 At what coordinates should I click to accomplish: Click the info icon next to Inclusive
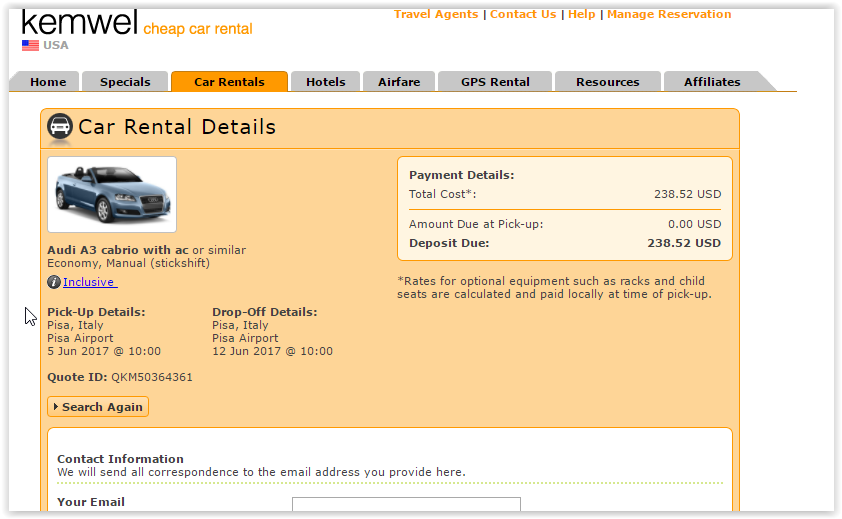pos(54,282)
